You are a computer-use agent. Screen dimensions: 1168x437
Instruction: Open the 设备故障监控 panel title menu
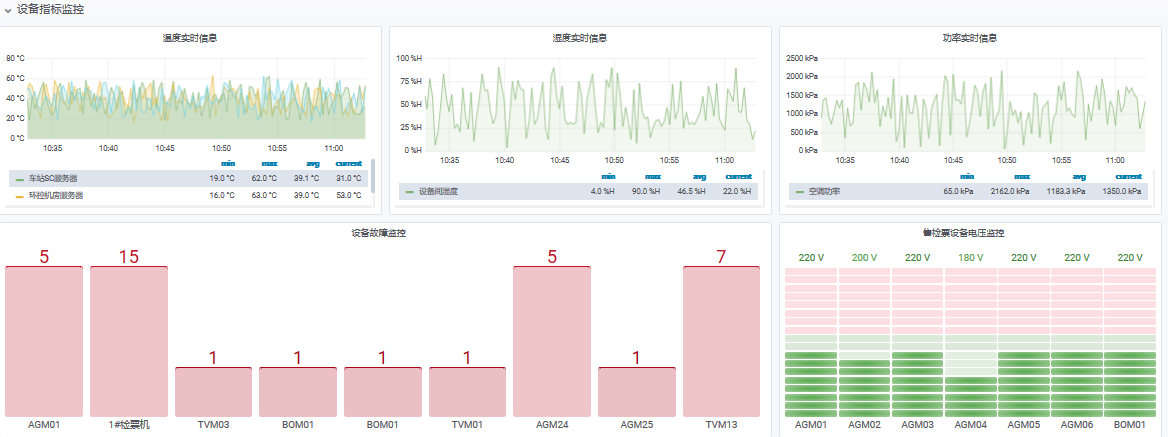pos(378,233)
